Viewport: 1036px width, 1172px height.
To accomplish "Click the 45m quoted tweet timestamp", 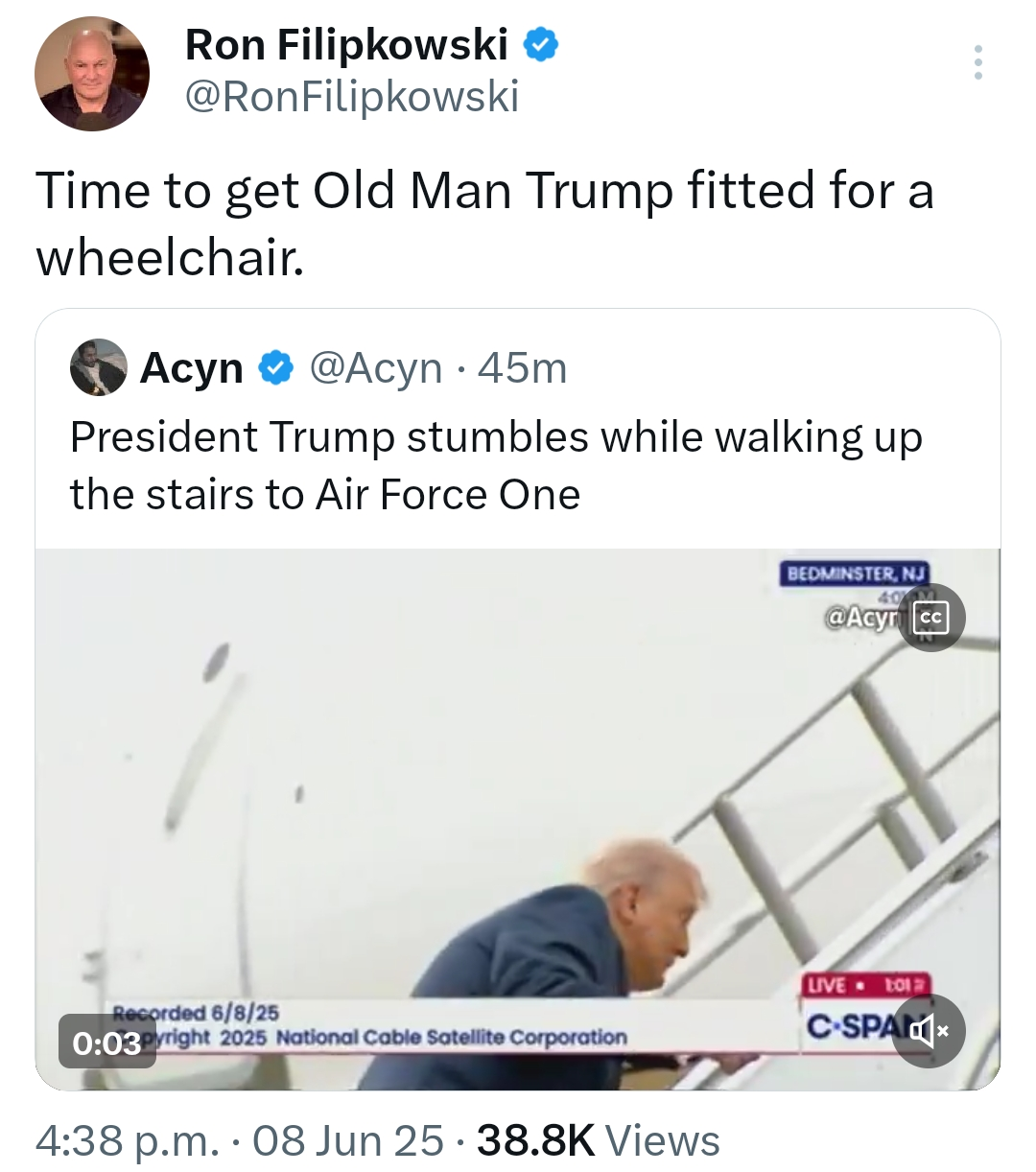I will tap(523, 367).
